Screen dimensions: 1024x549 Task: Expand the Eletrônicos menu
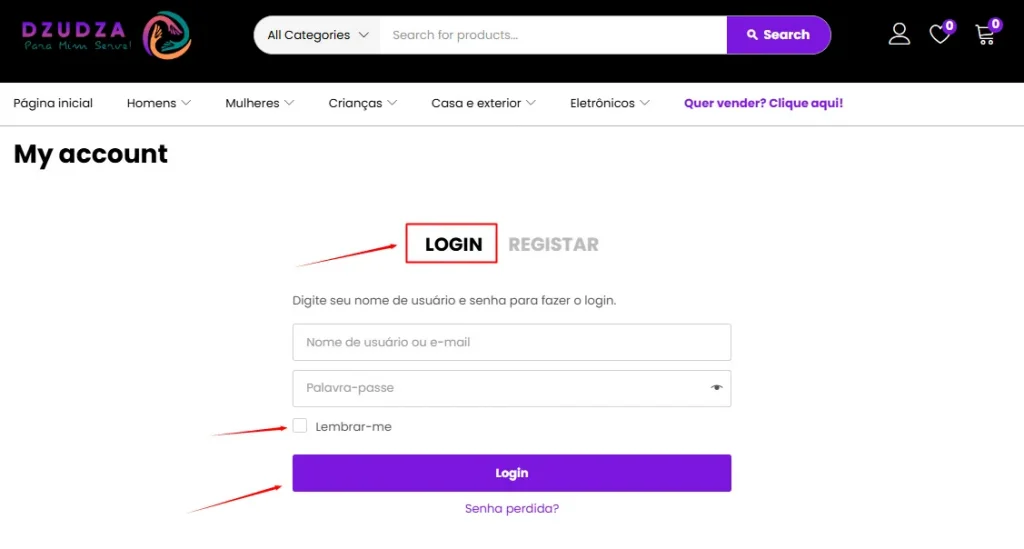(x=610, y=103)
